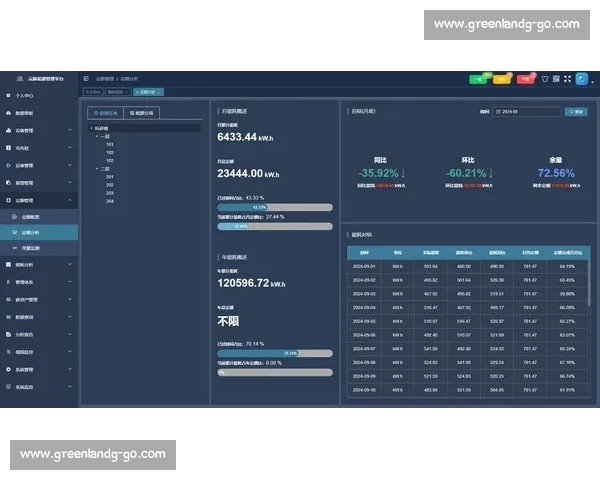
Task: Click the bell notification icon in header
Action: [546, 78]
